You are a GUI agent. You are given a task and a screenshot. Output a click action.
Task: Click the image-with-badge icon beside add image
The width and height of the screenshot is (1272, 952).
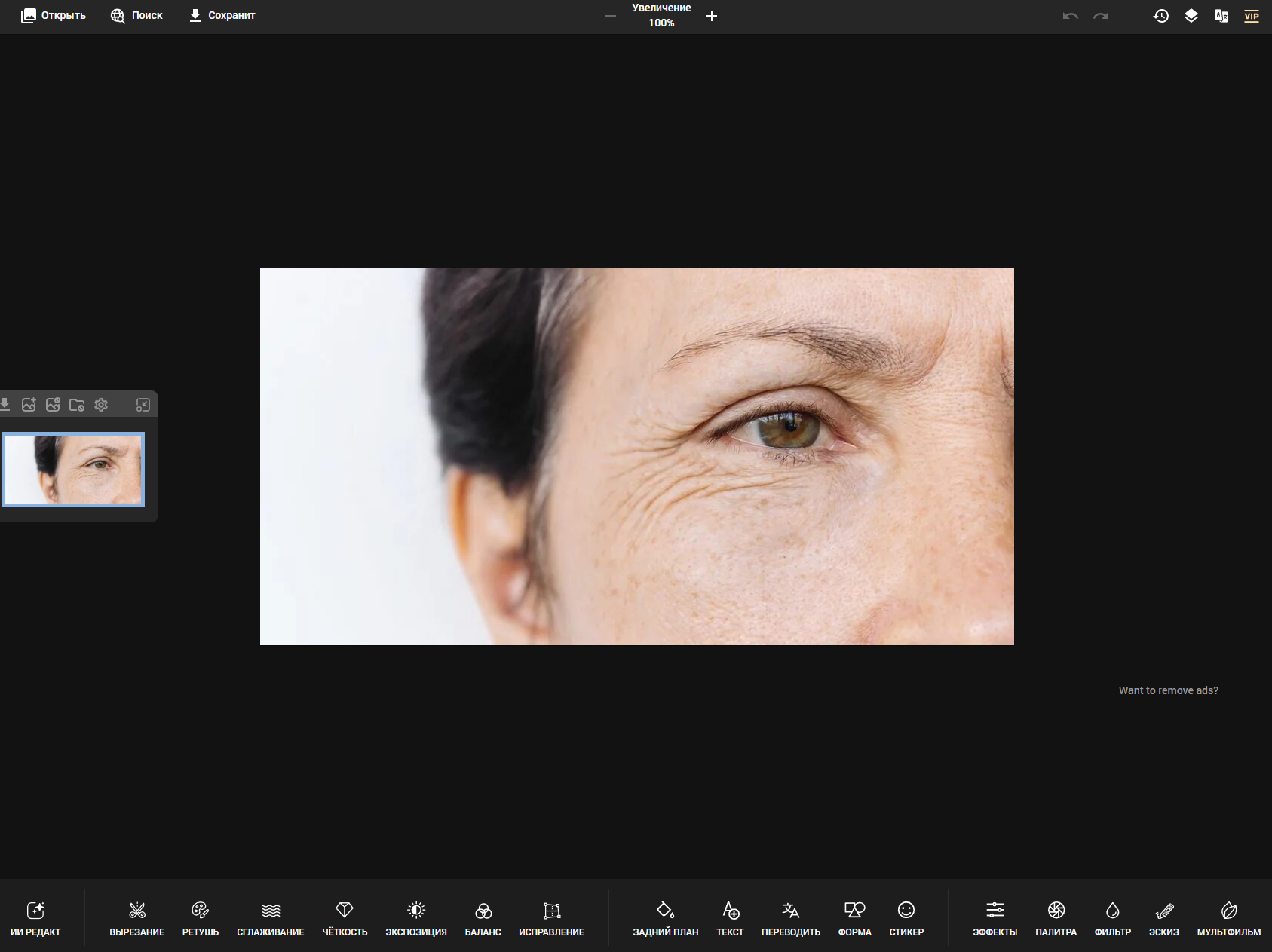(53, 405)
